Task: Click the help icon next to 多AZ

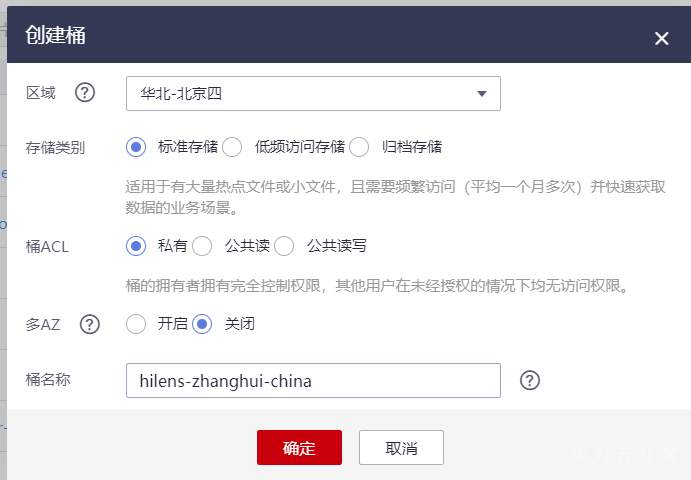Action: (x=89, y=324)
